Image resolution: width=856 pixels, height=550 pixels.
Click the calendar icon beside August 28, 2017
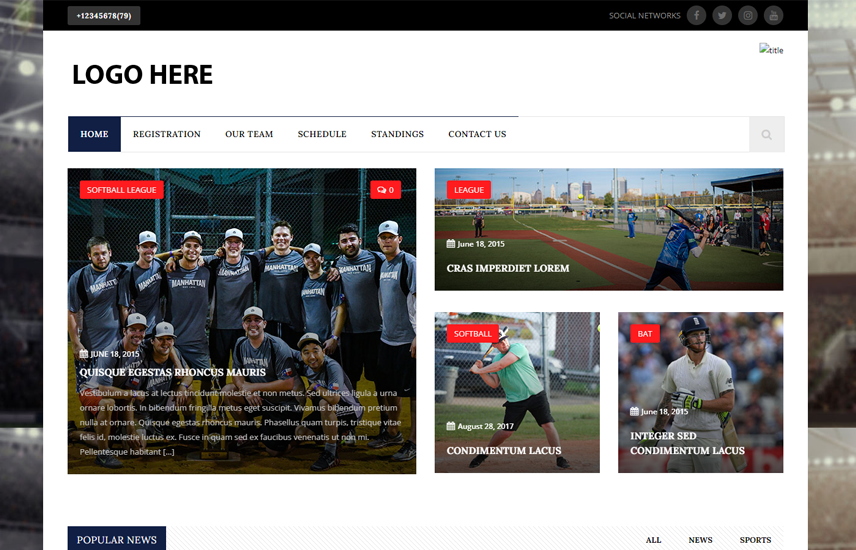click(x=450, y=426)
